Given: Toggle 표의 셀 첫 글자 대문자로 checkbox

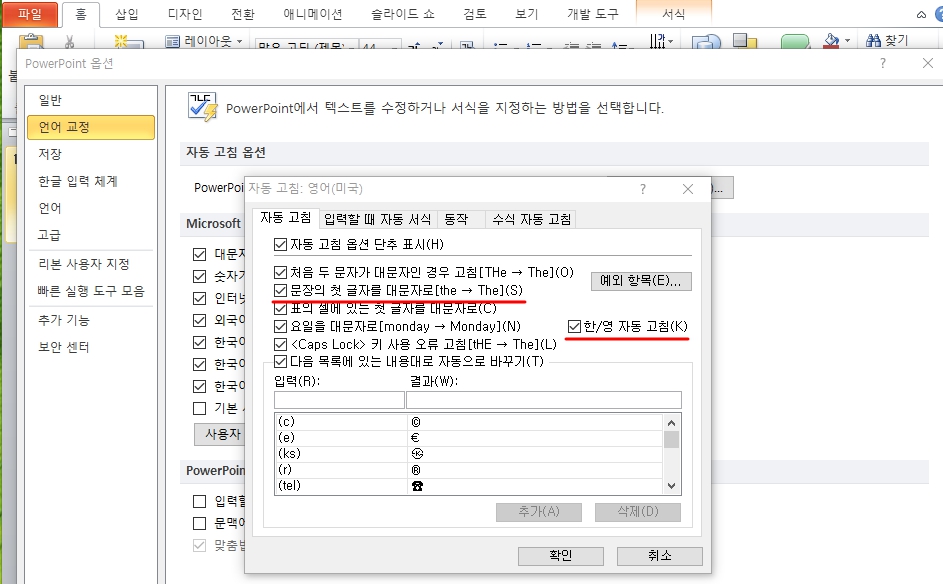Looking at the screenshot, I should click(280, 309).
